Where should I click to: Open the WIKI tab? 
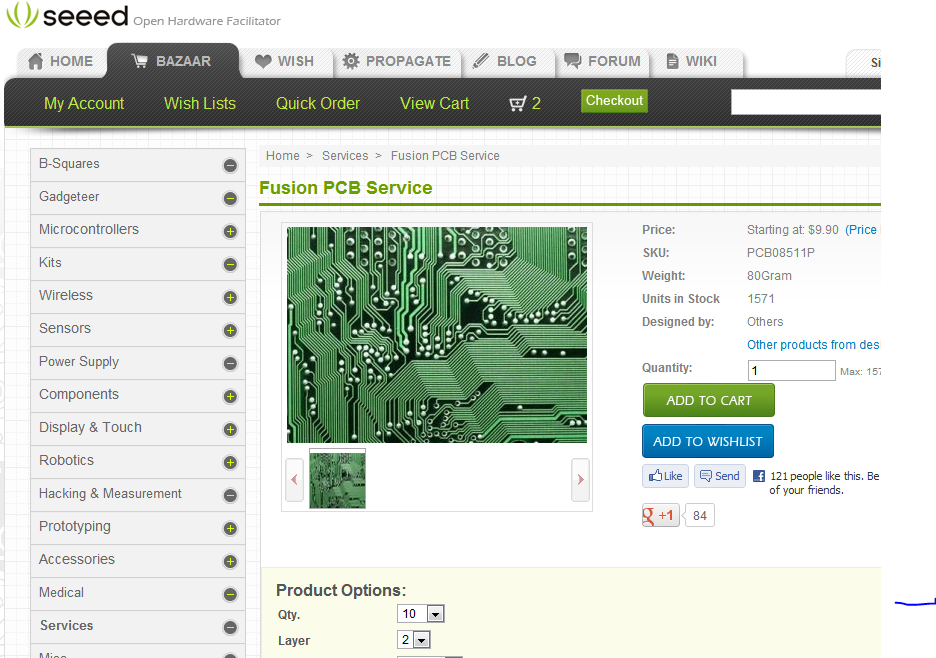(x=692, y=62)
